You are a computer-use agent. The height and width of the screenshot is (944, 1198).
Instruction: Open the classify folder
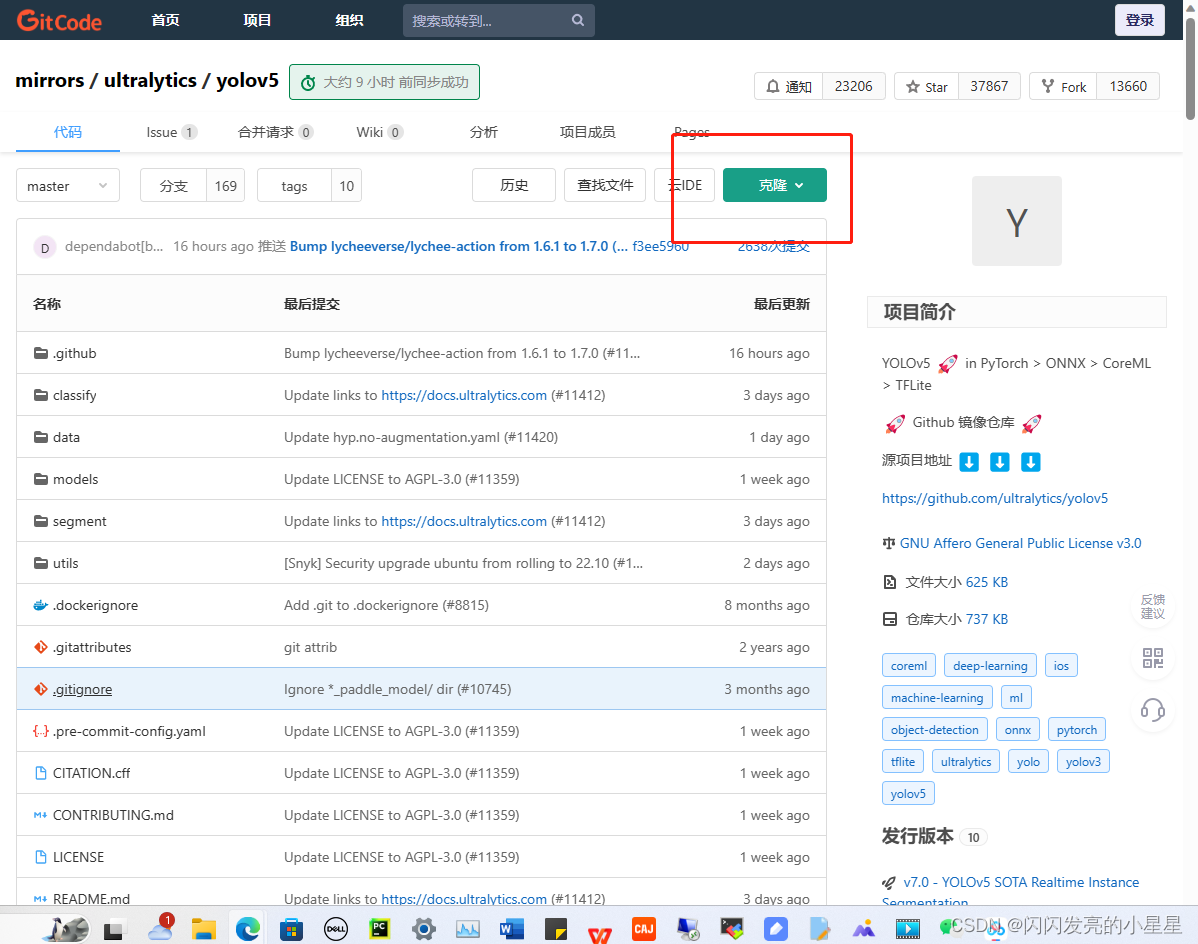coord(74,395)
